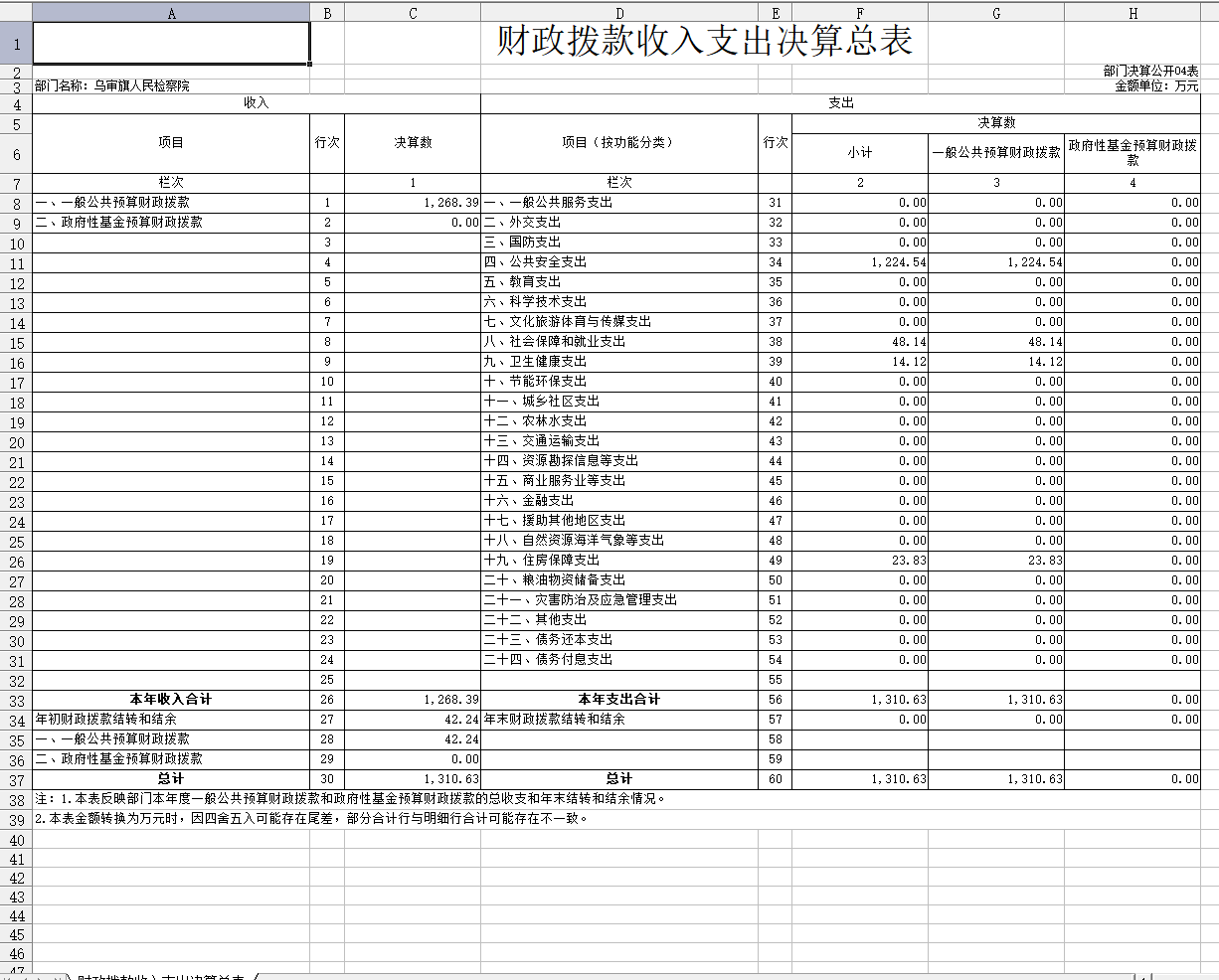Click the 三、国防支出 cell
1219x980 pixels.
click(x=619, y=243)
